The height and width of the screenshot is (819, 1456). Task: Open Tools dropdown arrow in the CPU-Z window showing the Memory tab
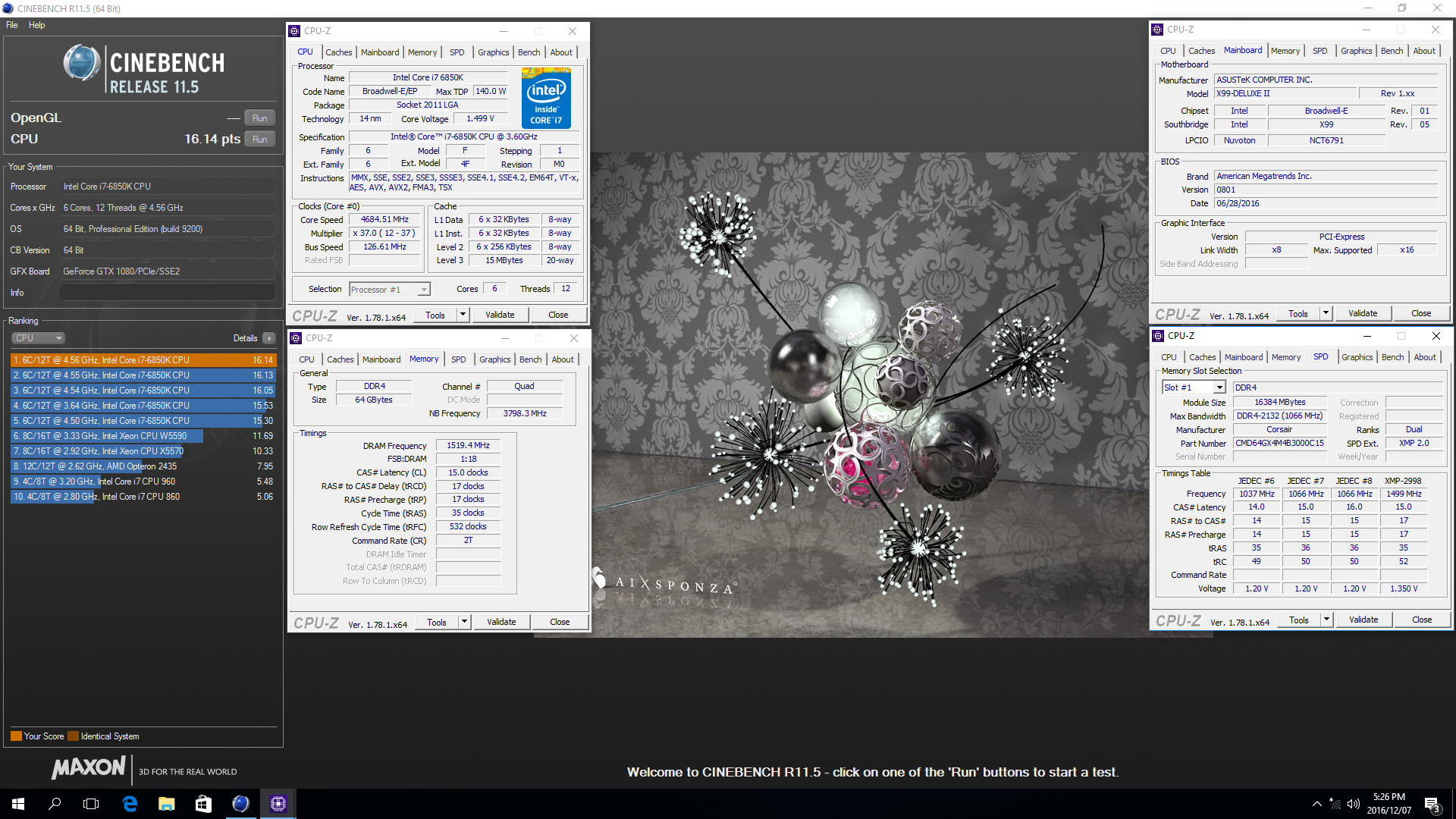coord(465,622)
